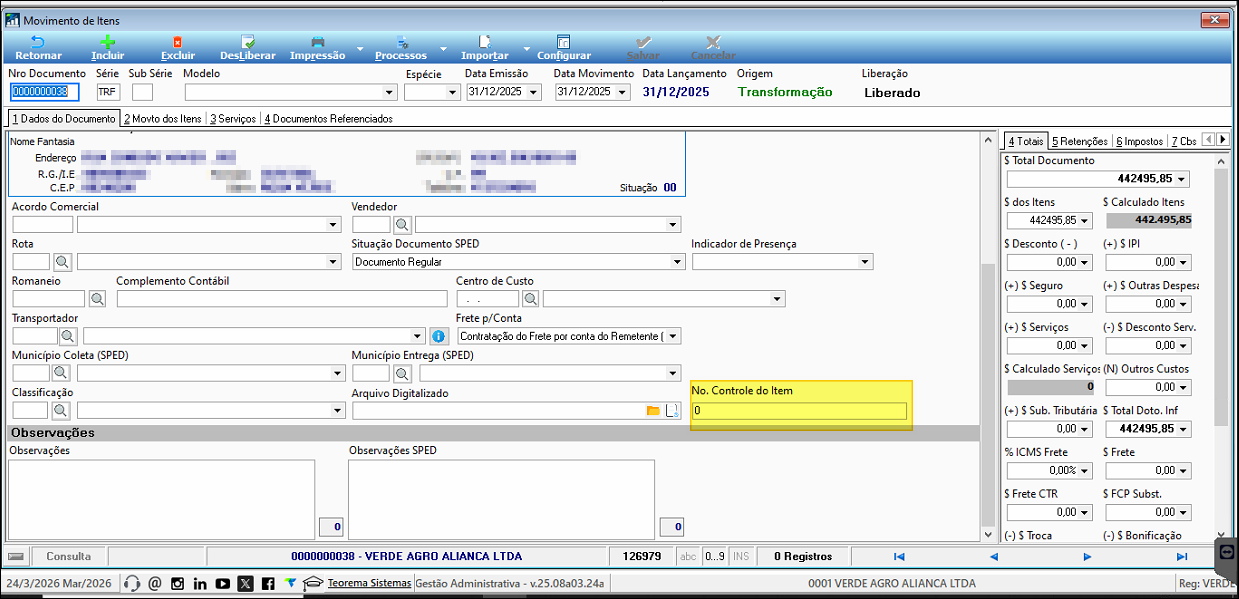Expand the Indicador de Presença dropdown

coord(865,262)
